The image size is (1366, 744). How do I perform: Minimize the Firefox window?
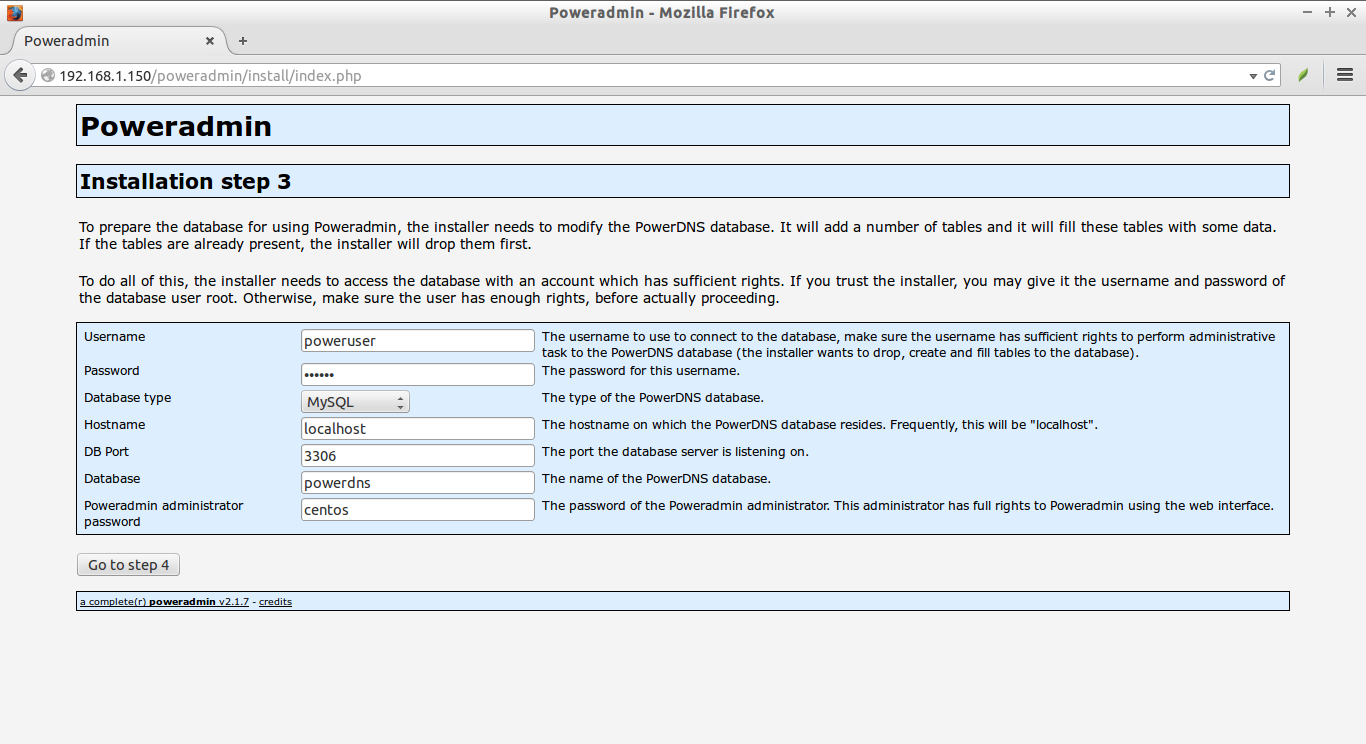[1309, 12]
